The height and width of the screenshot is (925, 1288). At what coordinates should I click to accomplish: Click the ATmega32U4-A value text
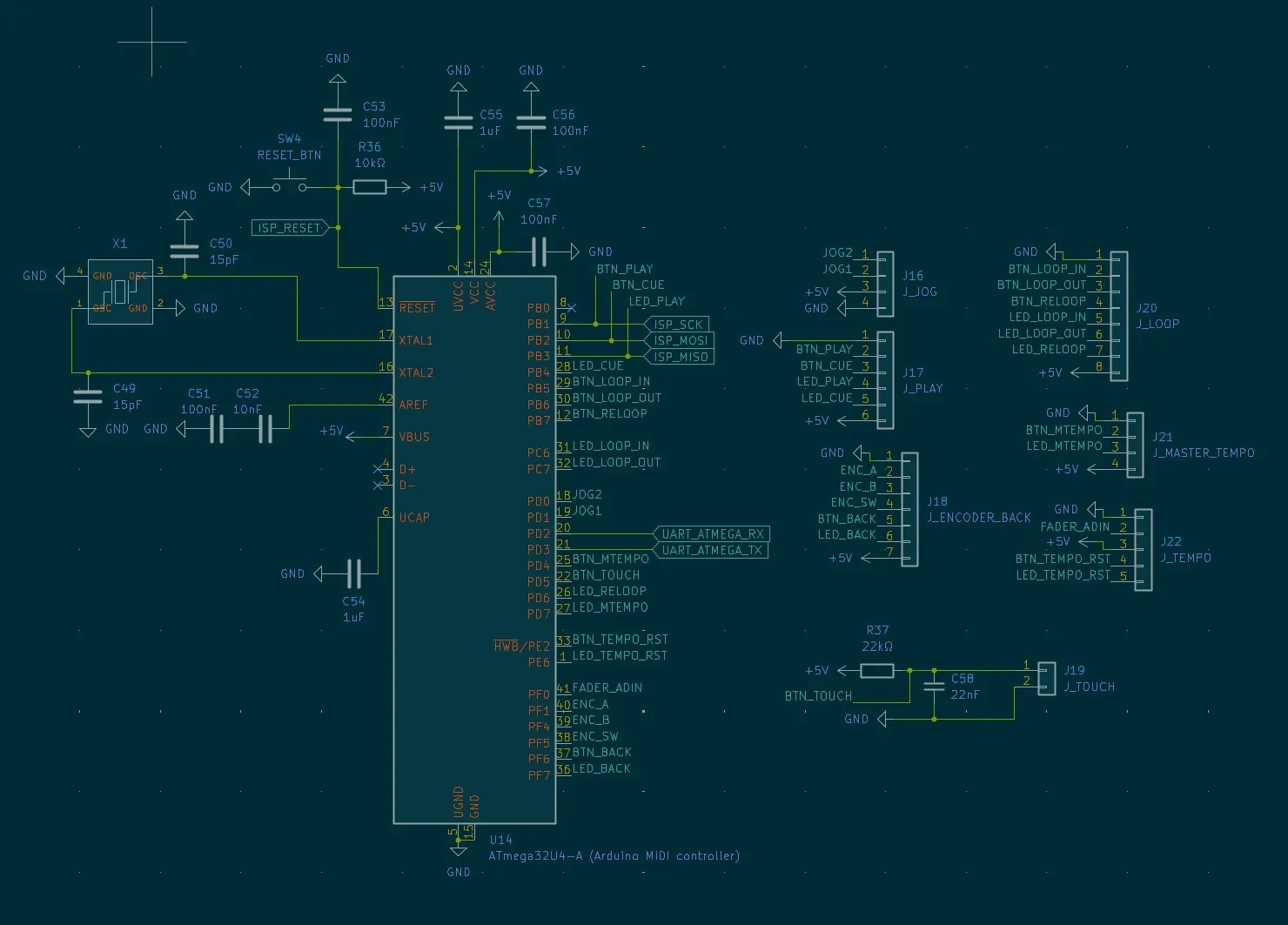[614, 855]
